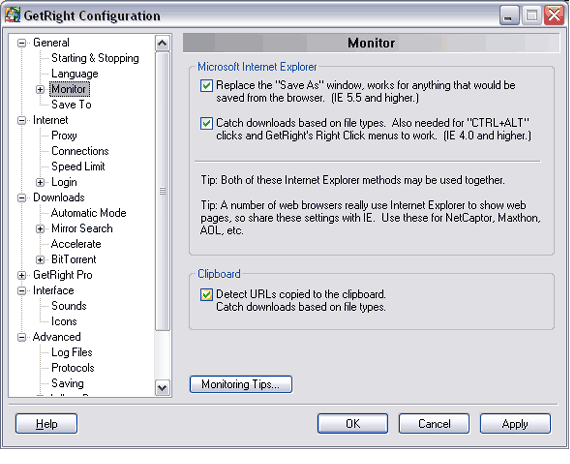This screenshot has height=464, width=570.
Task: Click the tree scrollbar down arrow
Action: coord(162,388)
